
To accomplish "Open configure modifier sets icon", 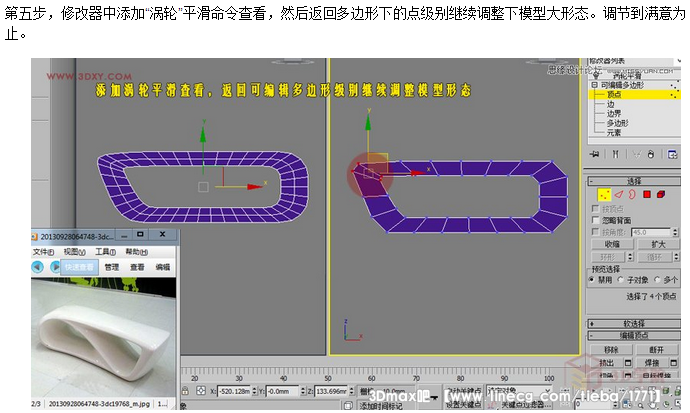I will pos(672,154).
